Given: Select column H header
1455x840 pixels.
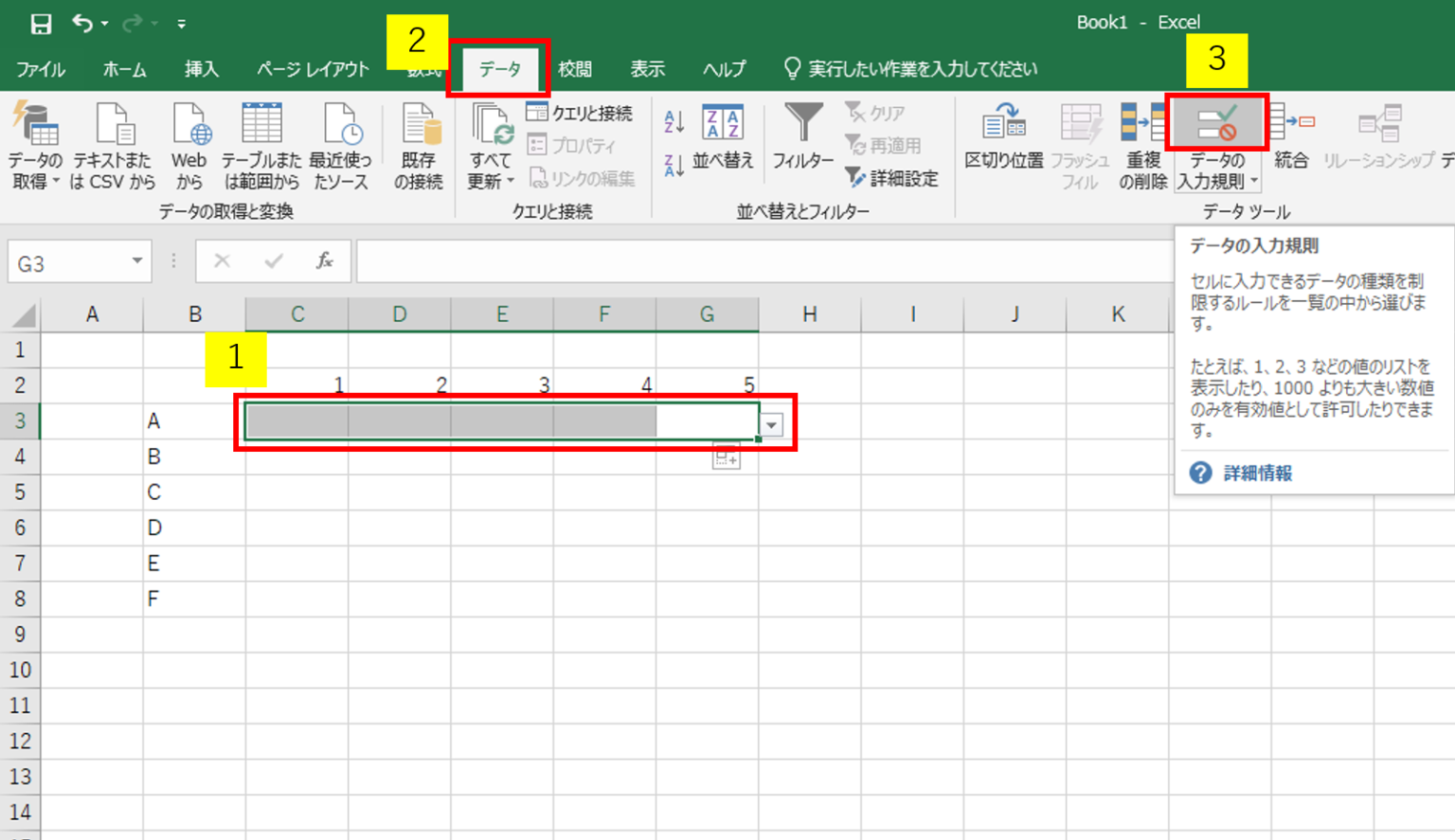Looking at the screenshot, I should [x=810, y=314].
